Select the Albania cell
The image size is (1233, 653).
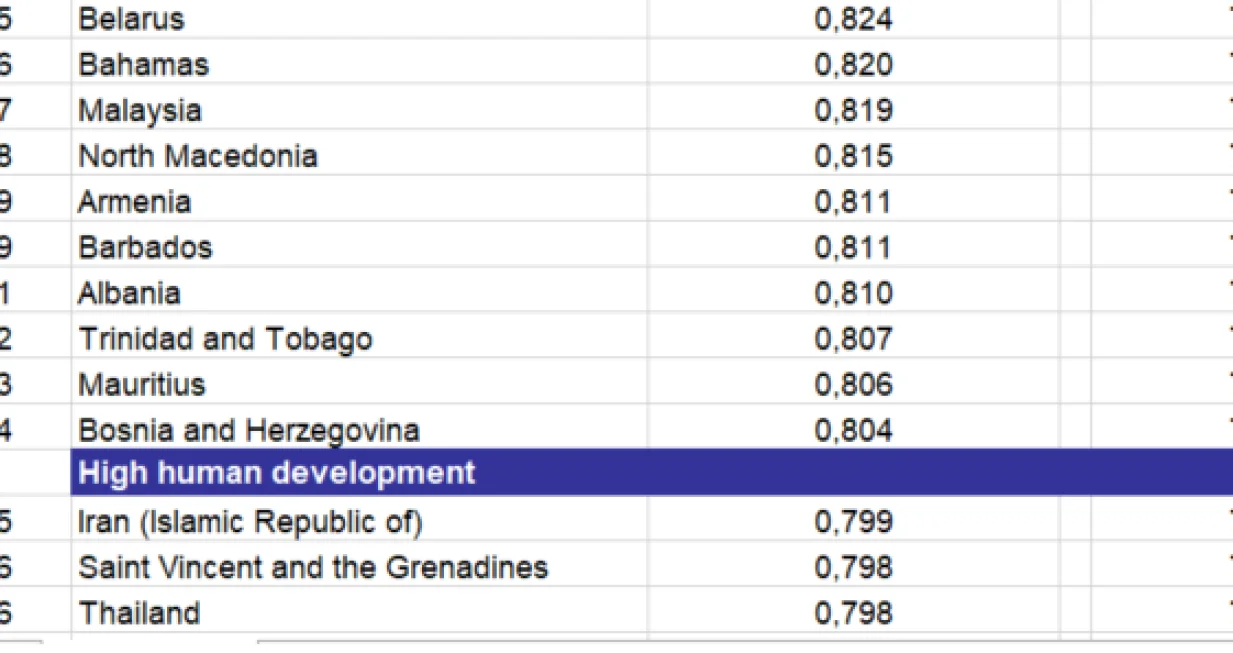click(x=130, y=293)
